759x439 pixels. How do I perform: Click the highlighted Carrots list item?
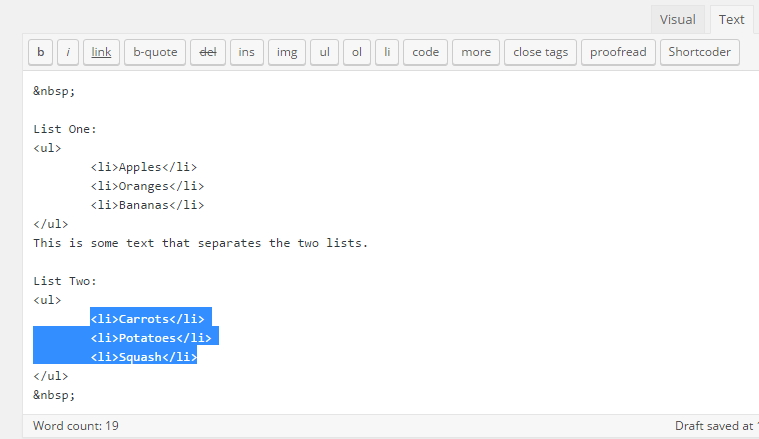tap(147, 319)
